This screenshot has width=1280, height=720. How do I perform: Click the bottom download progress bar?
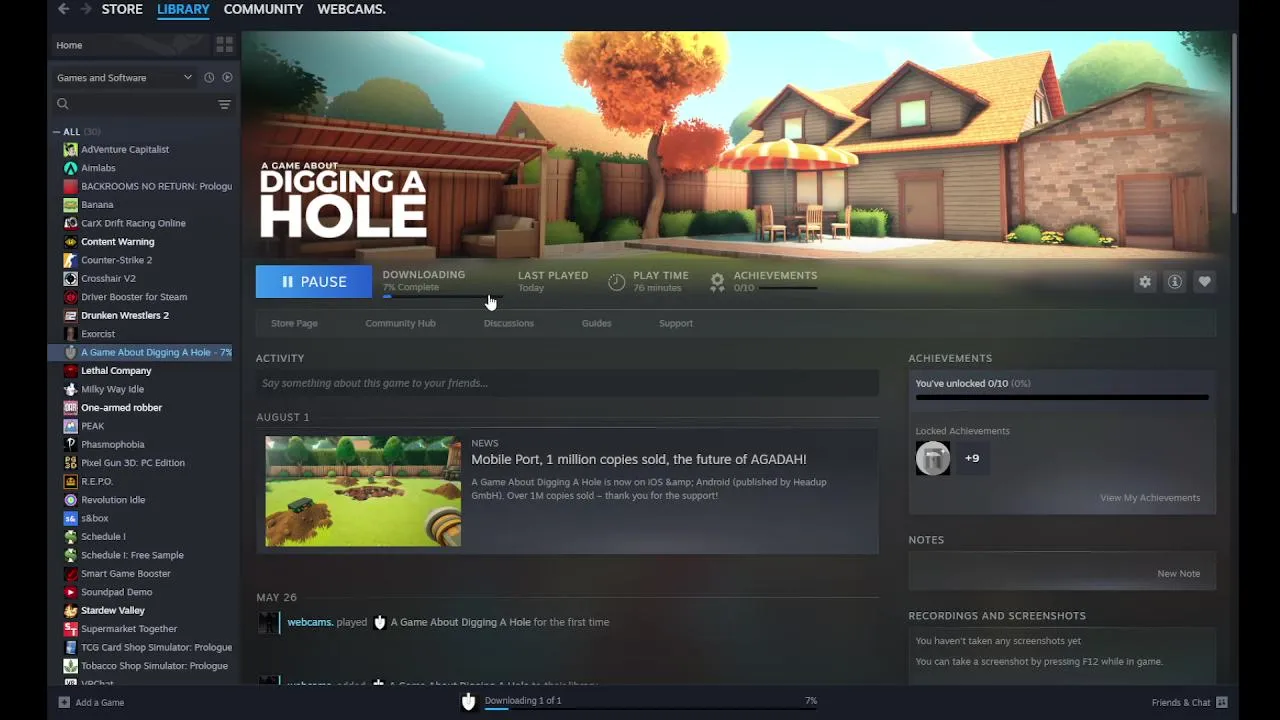(651, 710)
